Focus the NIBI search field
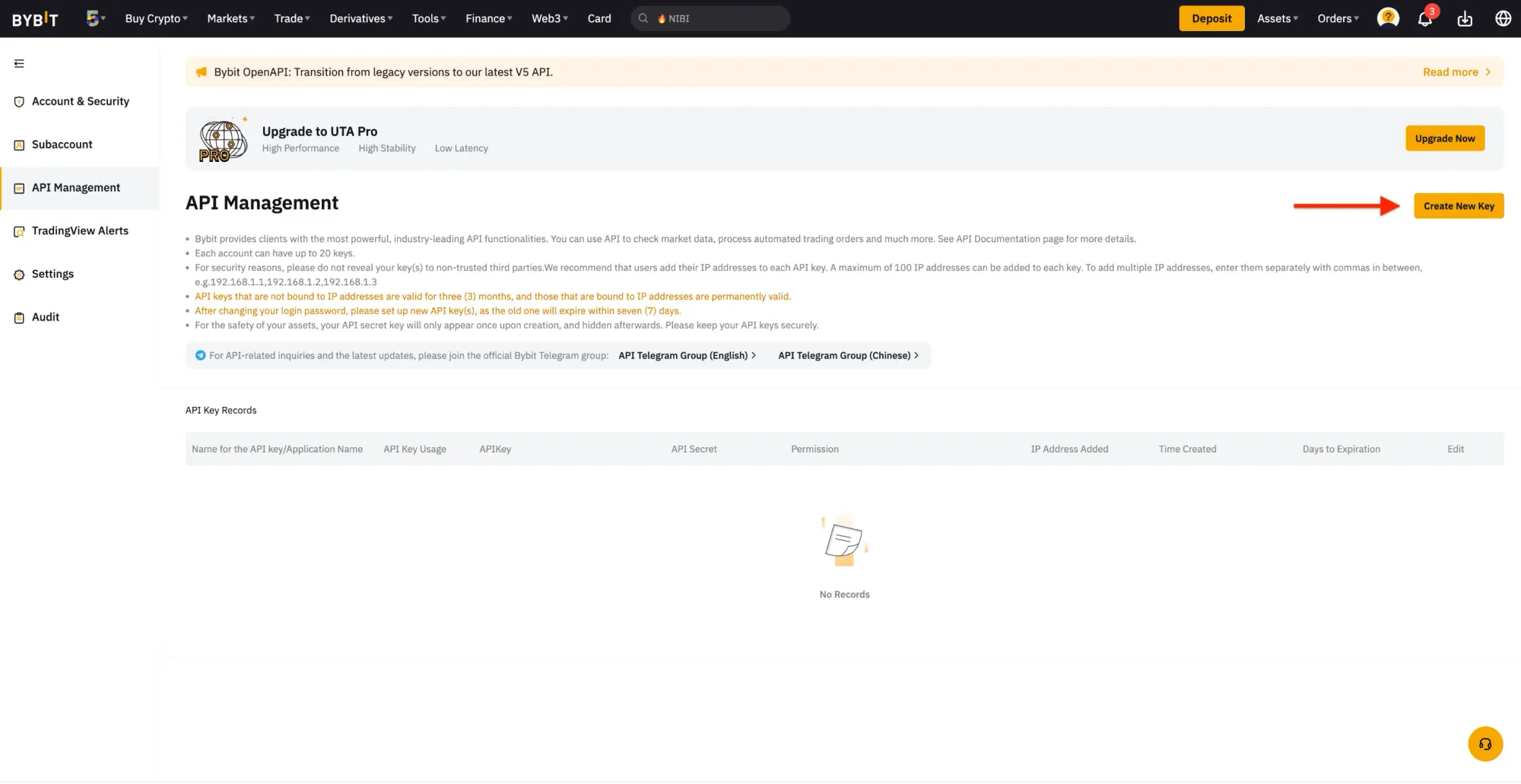 [x=710, y=18]
